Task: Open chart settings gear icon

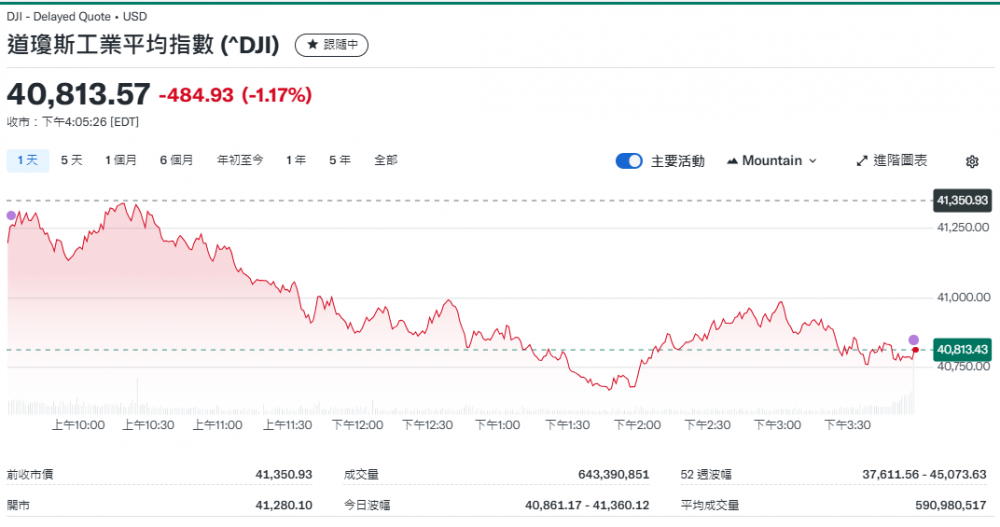Action: coord(972,161)
